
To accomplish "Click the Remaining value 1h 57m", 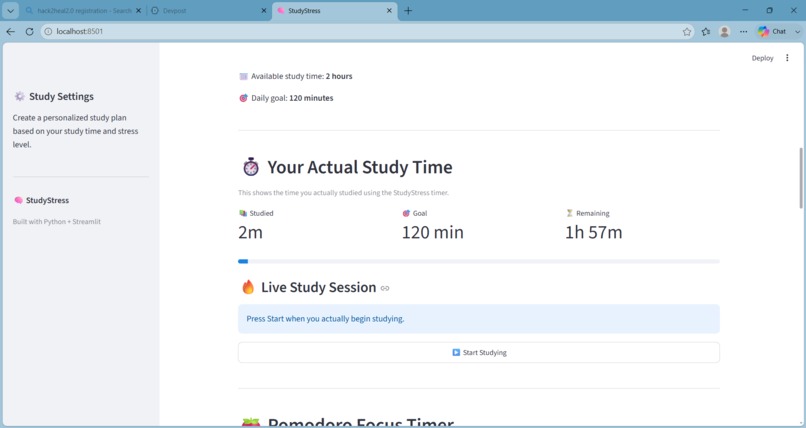I will (x=594, y=232).
